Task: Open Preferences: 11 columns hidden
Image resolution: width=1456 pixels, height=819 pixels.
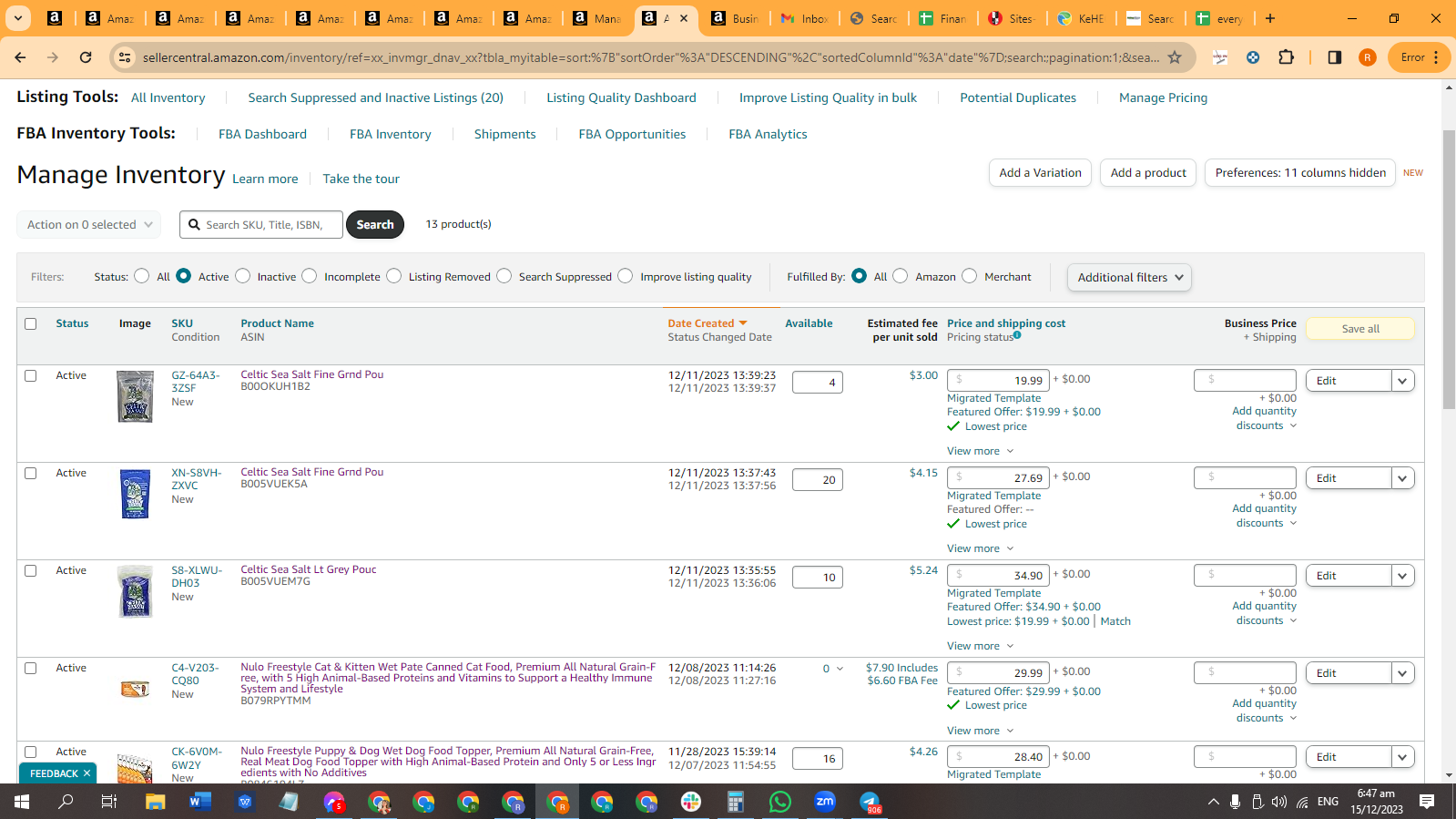Action: click(1300, 173)
